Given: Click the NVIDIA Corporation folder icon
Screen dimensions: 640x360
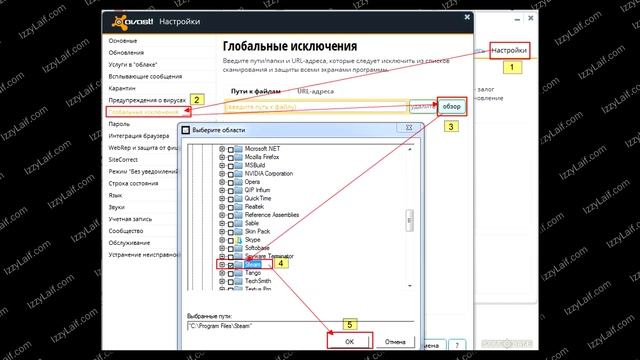Looking at the screenshot, I should coord(239,174).
